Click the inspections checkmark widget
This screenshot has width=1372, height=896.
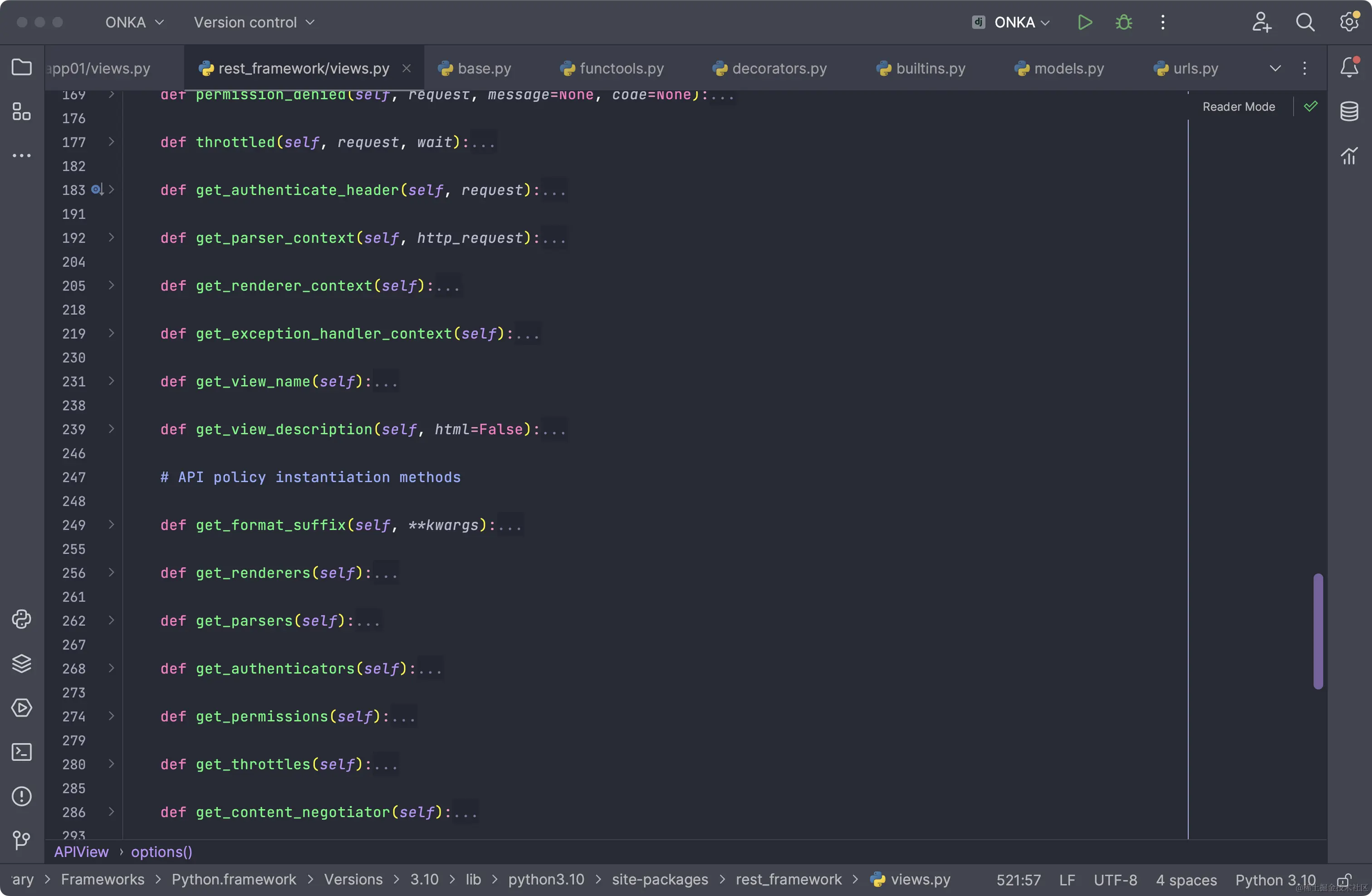point(1310,107)
